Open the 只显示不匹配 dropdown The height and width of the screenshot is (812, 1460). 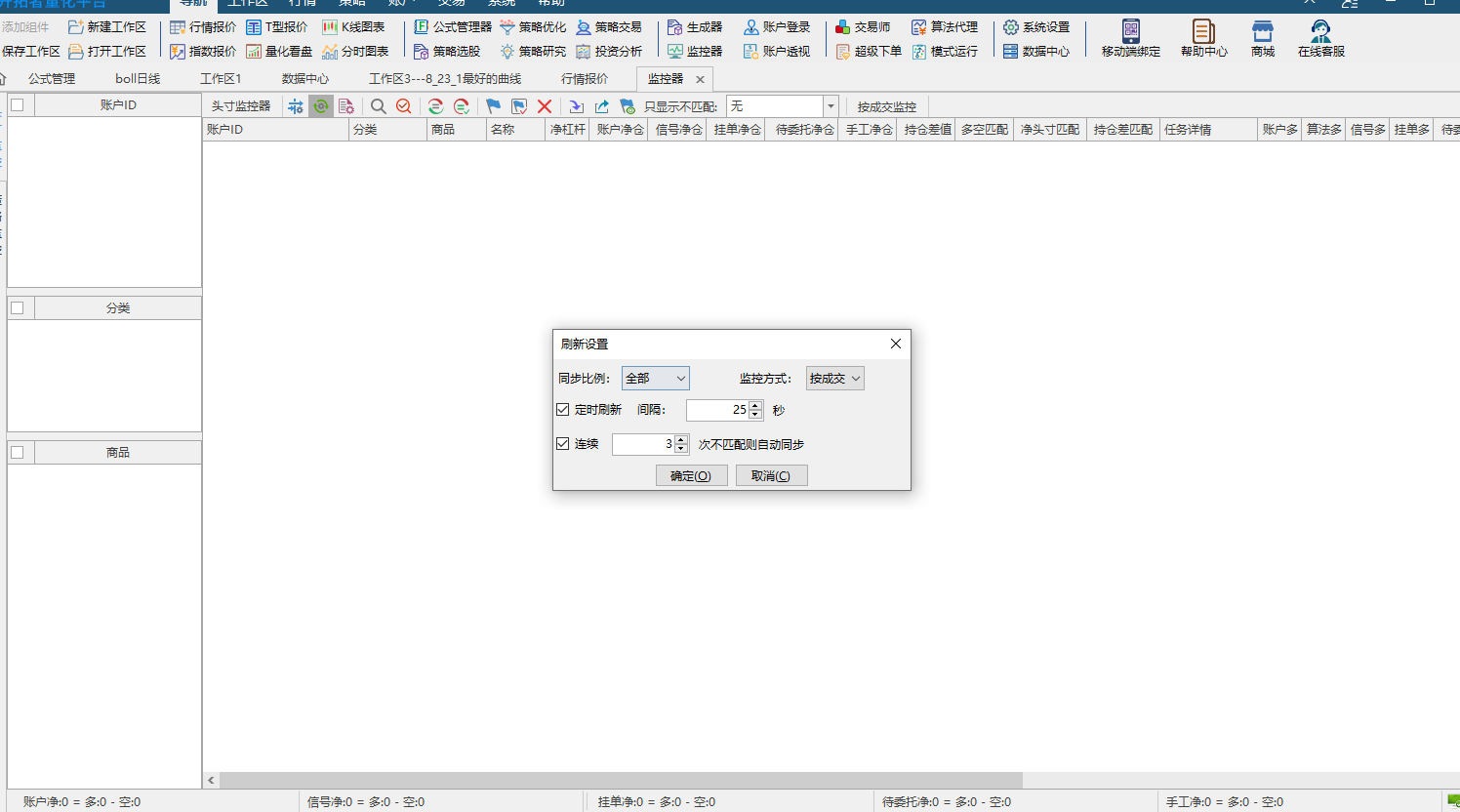pyautogui.click(x=782, y=106)
